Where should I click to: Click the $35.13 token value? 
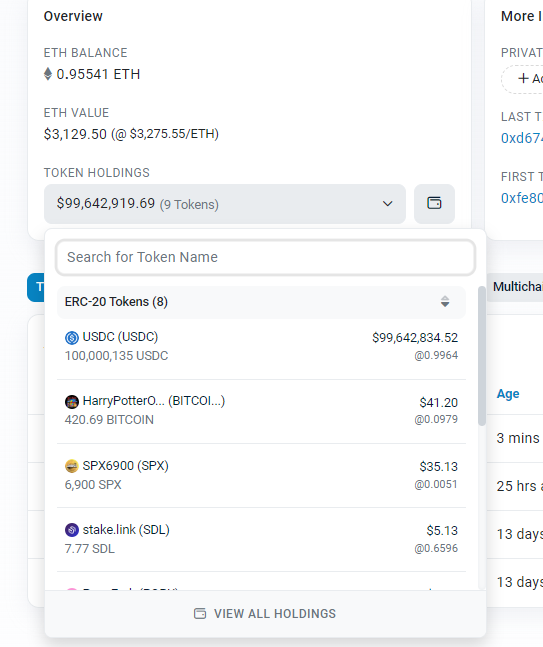439,467
